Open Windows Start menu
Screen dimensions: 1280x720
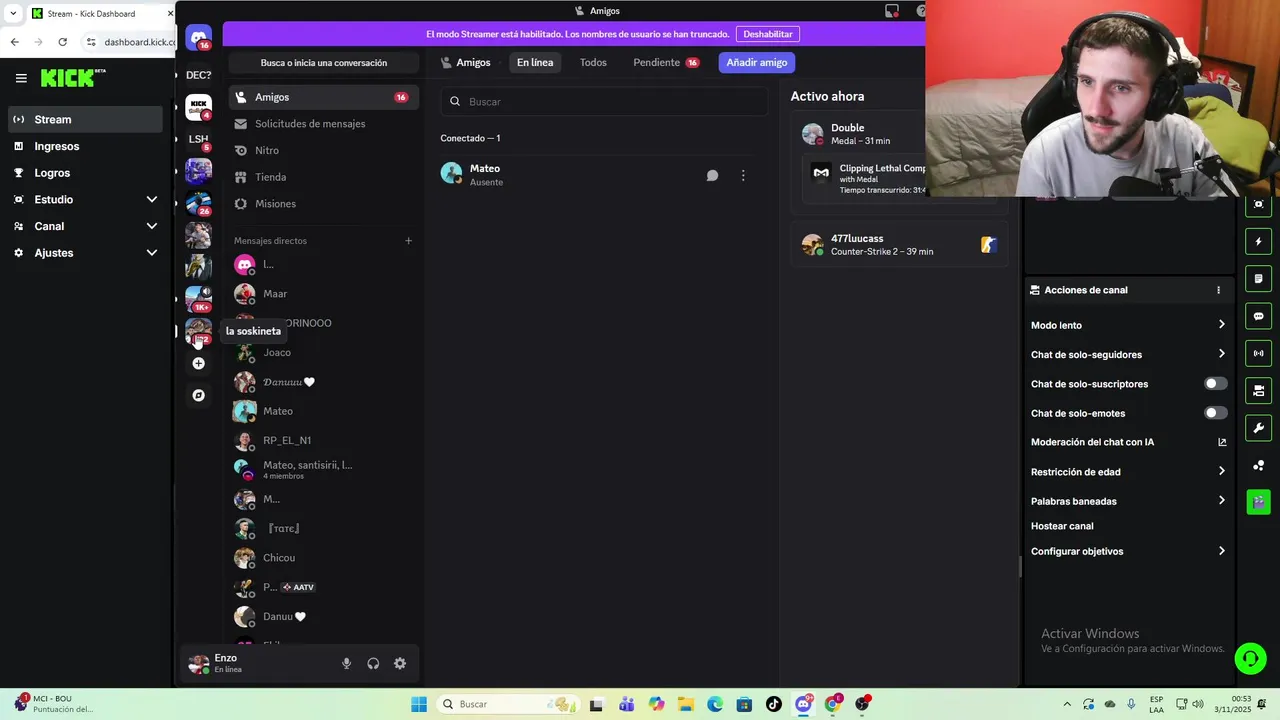tap(419, 704)
